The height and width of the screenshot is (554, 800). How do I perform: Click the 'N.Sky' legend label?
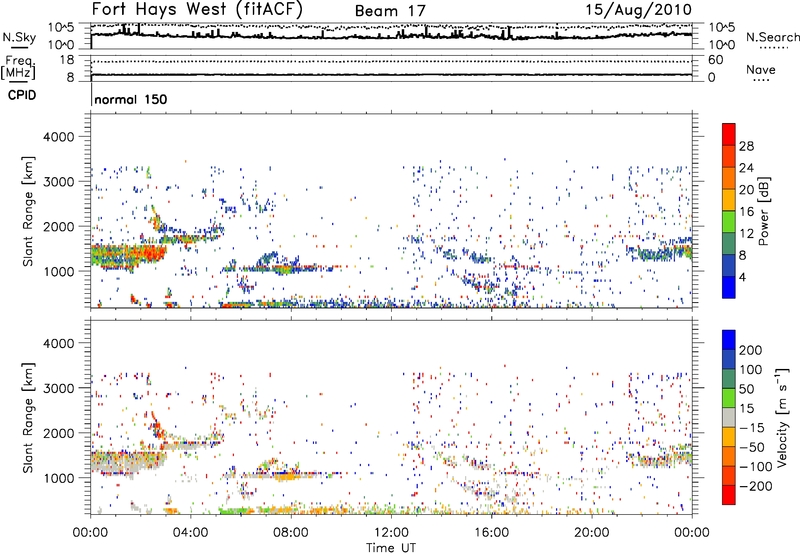[x=19, y=37]
